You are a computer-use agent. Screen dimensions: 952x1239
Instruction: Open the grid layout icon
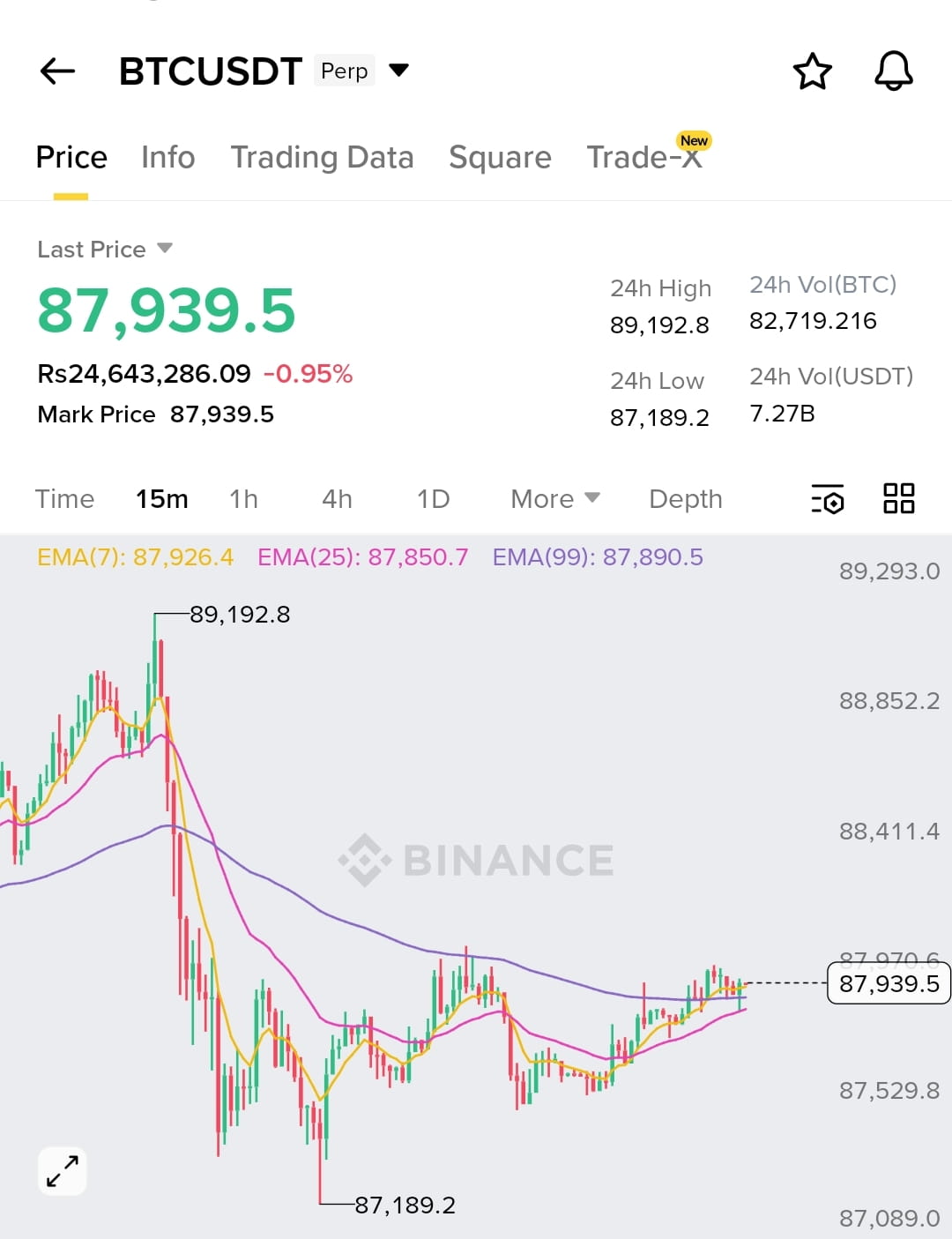(x=899, y=498)
